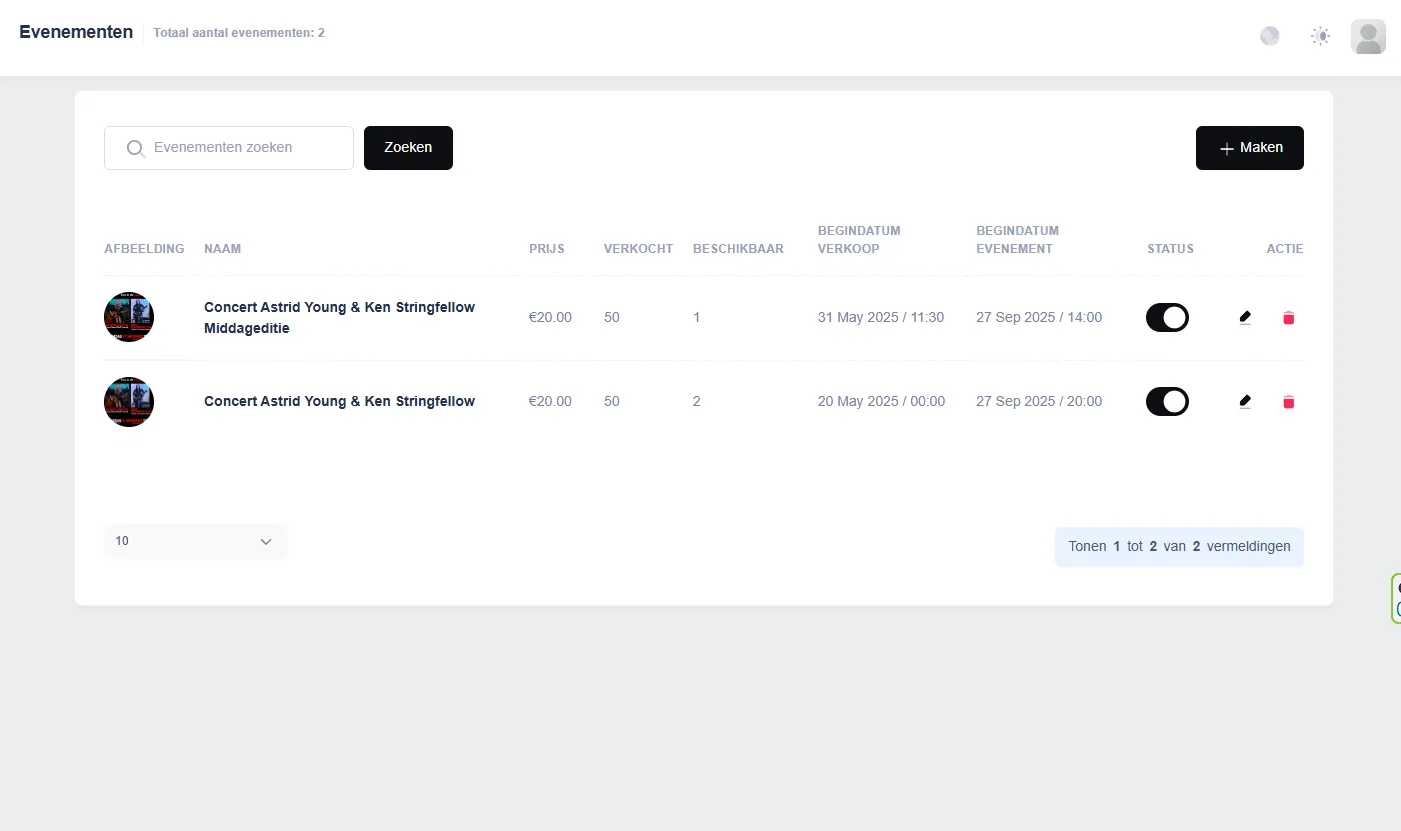Disable status switch for 20:00 concert

(1167, 402)
